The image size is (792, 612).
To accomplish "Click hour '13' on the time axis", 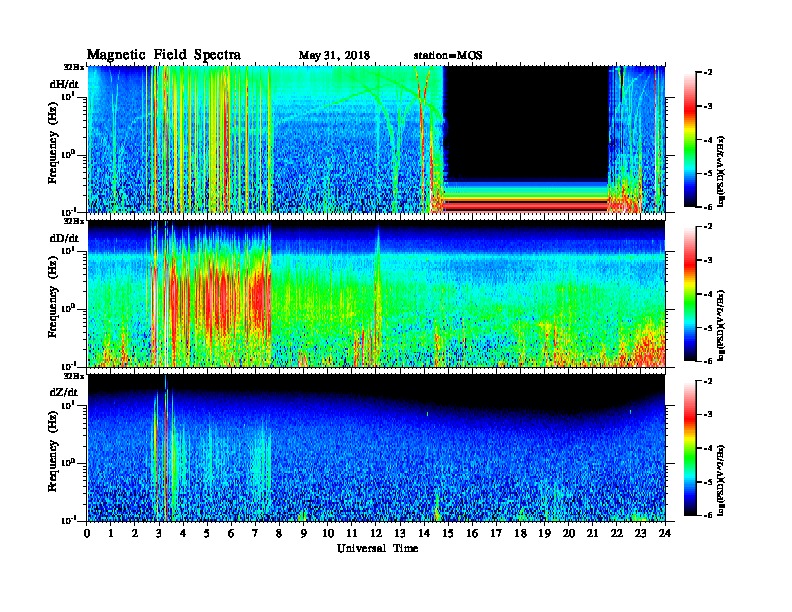I will pyautogui.click(x=400, y=533).
